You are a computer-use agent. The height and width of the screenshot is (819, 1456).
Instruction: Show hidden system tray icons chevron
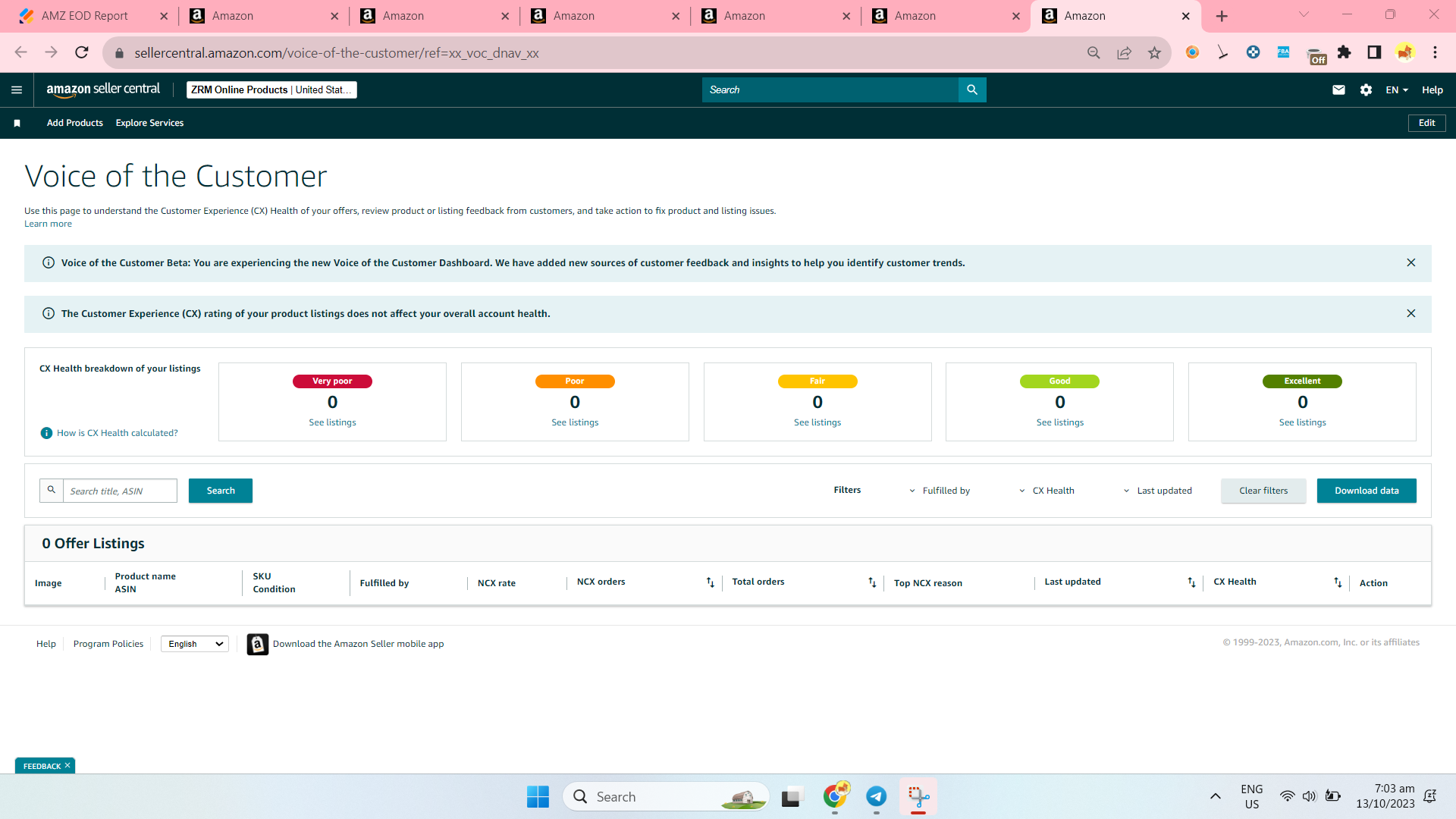pyautogui.click(x=1215, y=796)
